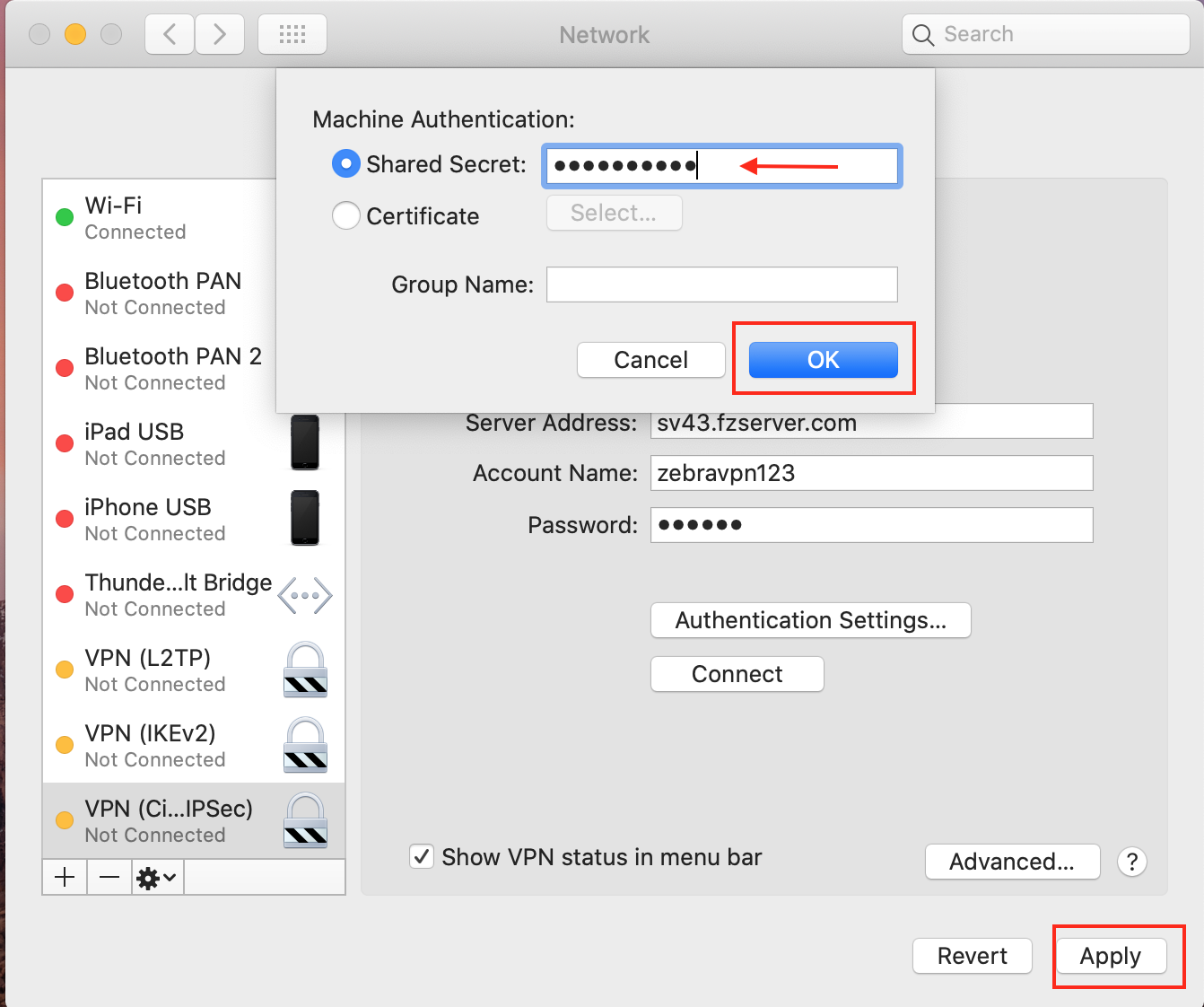Click the forward navigation arrow
This screenshot has width=1204, height=1007.
click(219, 33)
